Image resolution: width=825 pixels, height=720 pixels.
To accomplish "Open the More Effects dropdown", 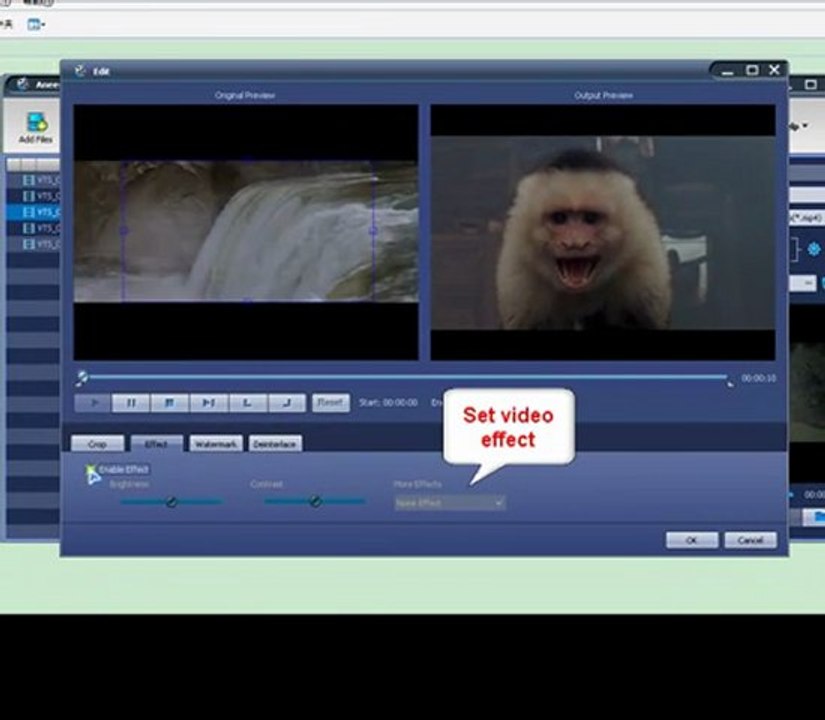I will (450, 503).
